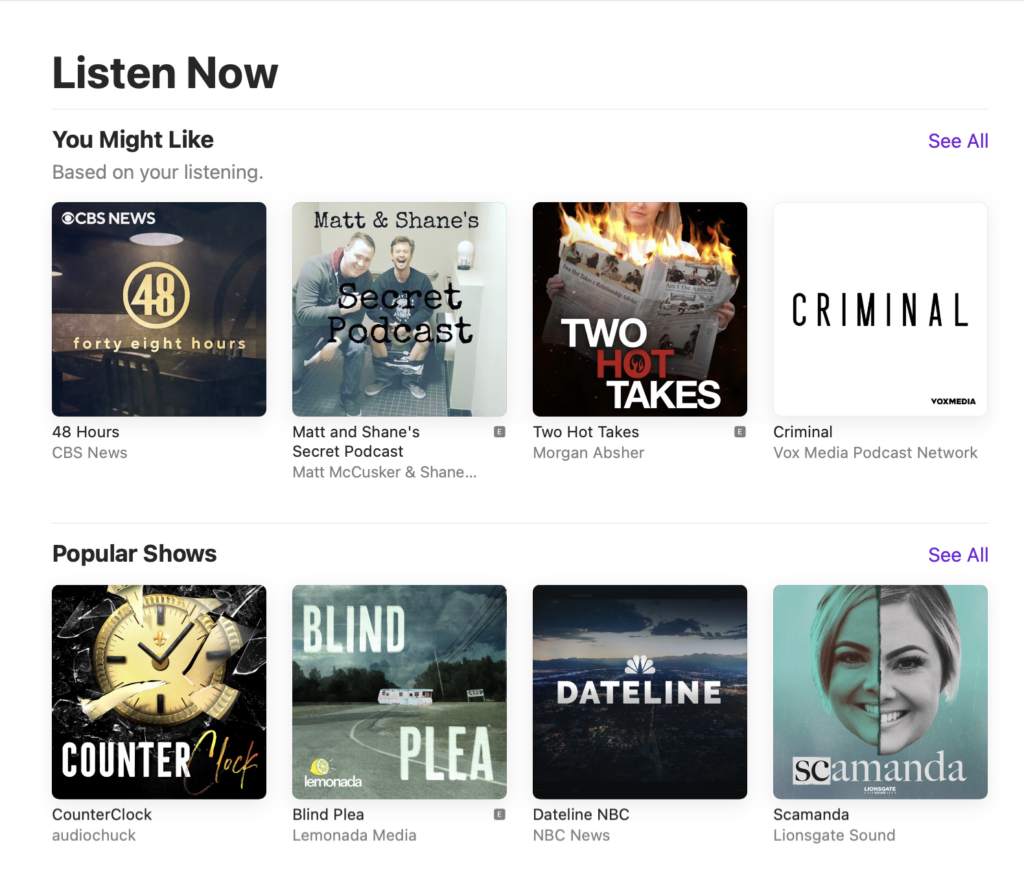Screen dimensions: 1024x872
Task: Open the CounterClock podcast artwork
Action: (159, 692)
